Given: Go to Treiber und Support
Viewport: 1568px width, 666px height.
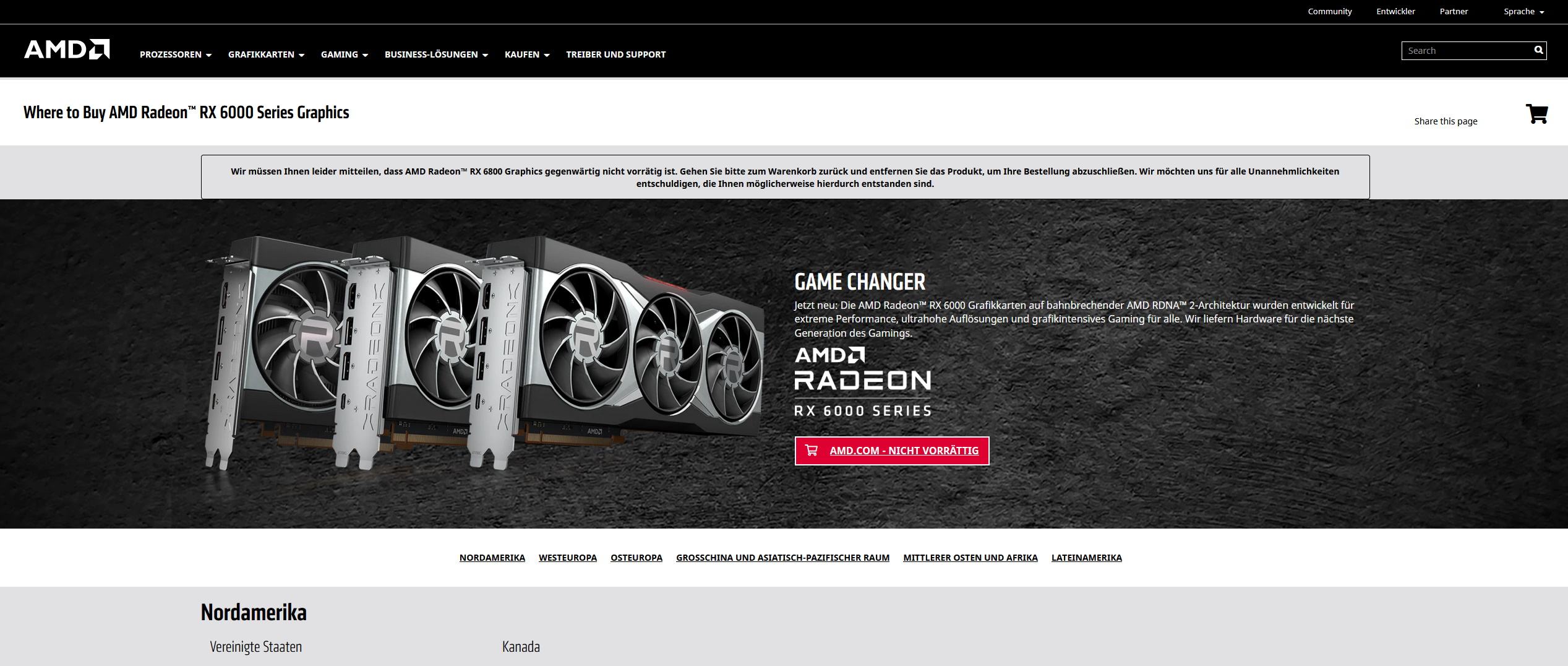Looking at the screenshot, I should tap(616, 54).
